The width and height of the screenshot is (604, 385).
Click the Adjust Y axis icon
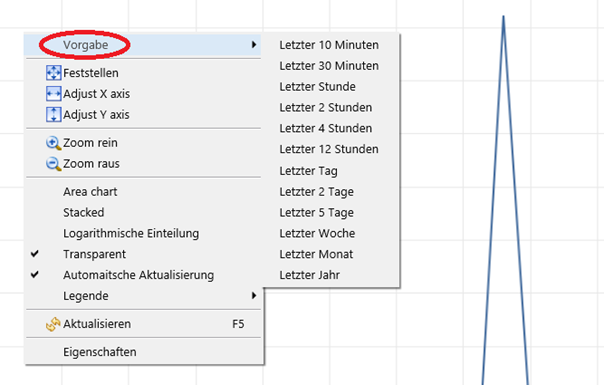53,114
